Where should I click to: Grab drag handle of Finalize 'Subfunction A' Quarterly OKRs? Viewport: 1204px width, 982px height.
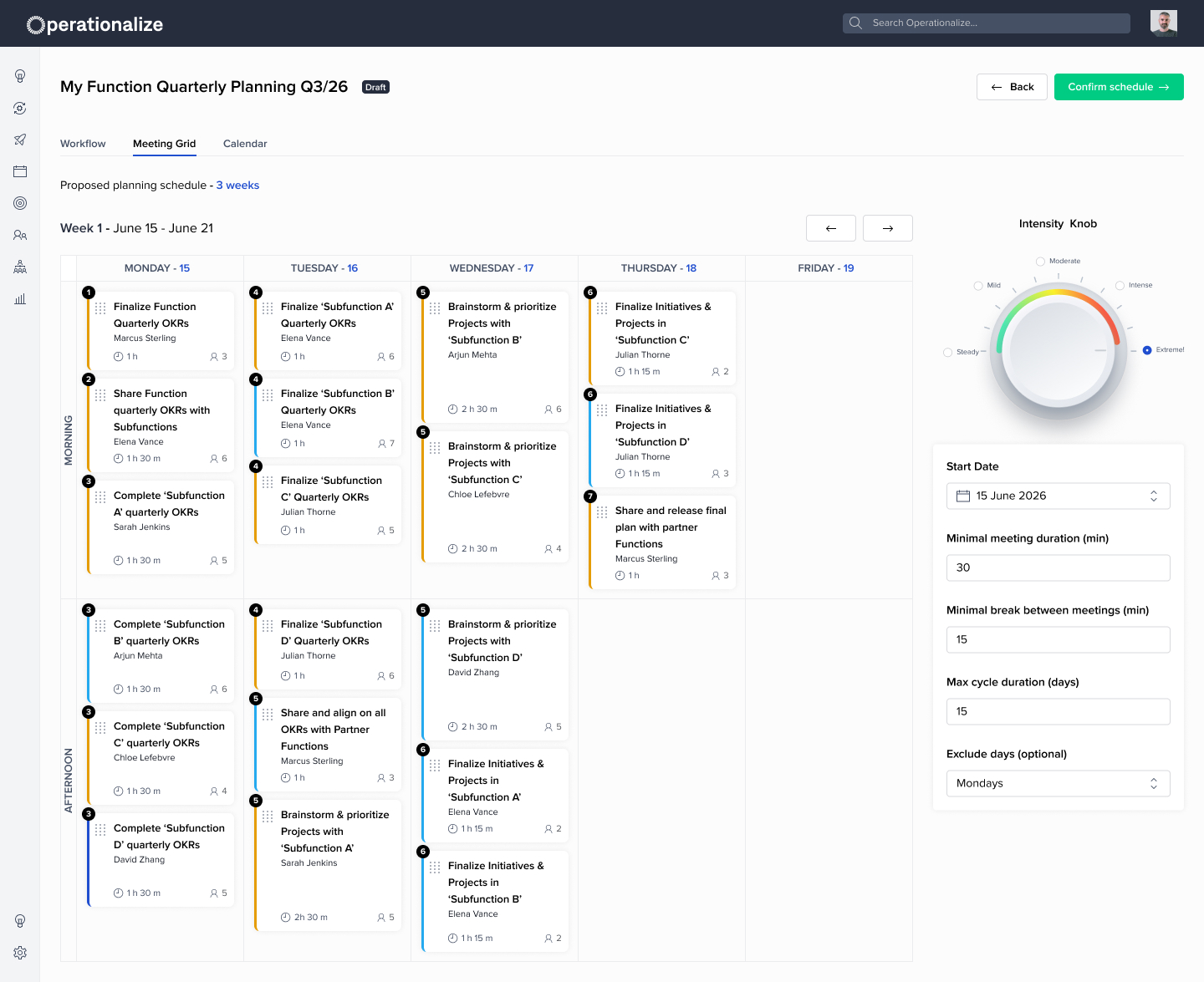268,308
